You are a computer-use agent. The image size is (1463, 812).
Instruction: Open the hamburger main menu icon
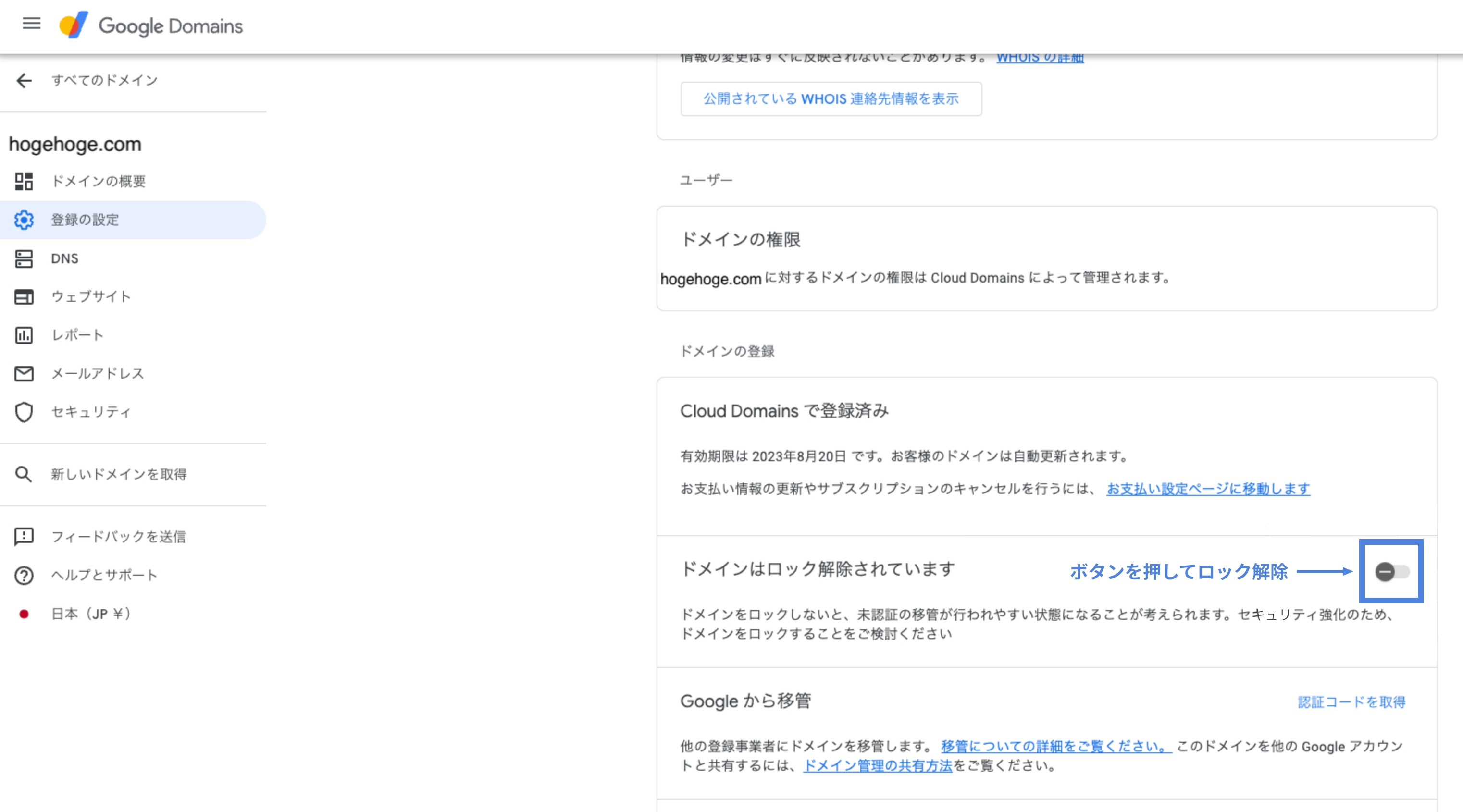pos(32,23)
